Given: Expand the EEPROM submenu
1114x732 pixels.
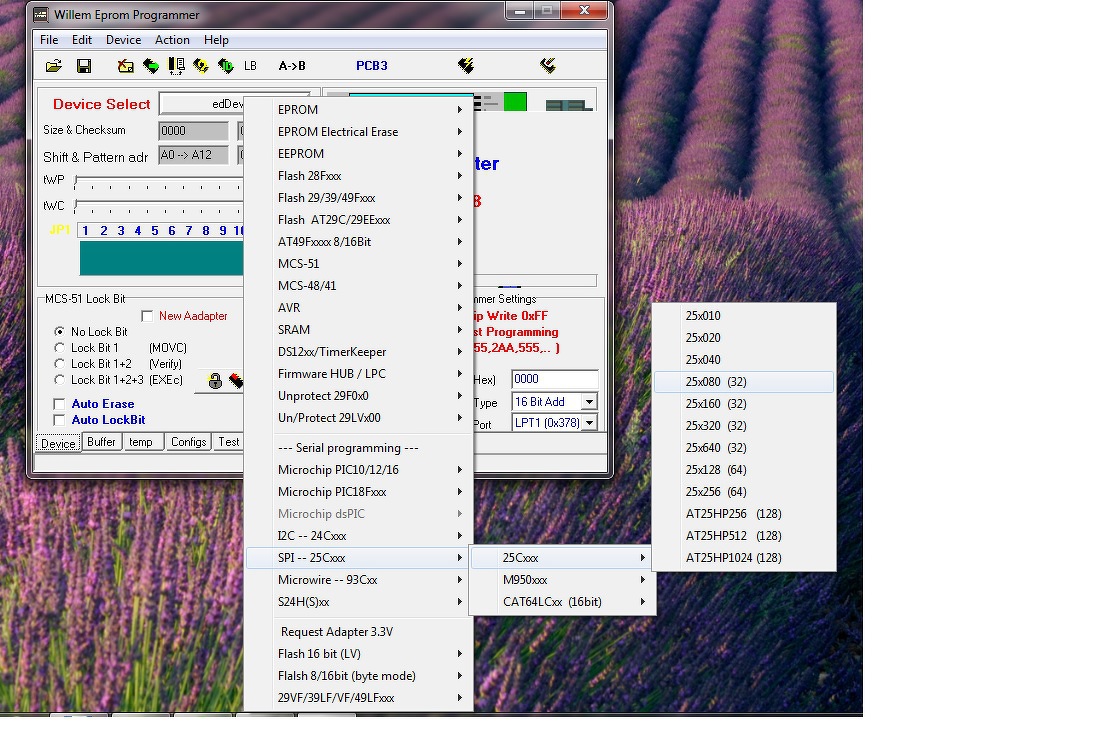Looking at the screenshot, I should point(359,154).
